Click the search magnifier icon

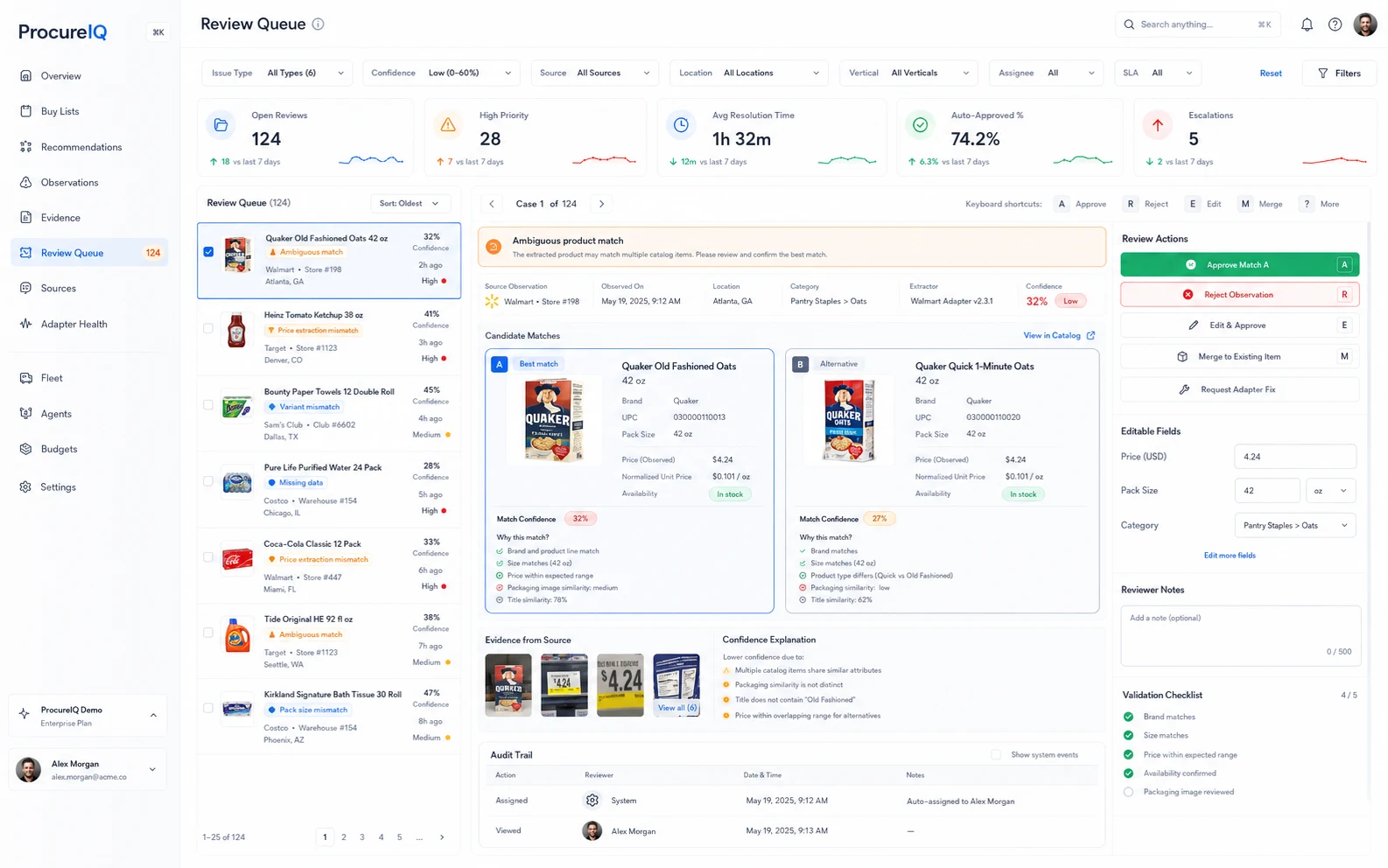point(1129,24)
